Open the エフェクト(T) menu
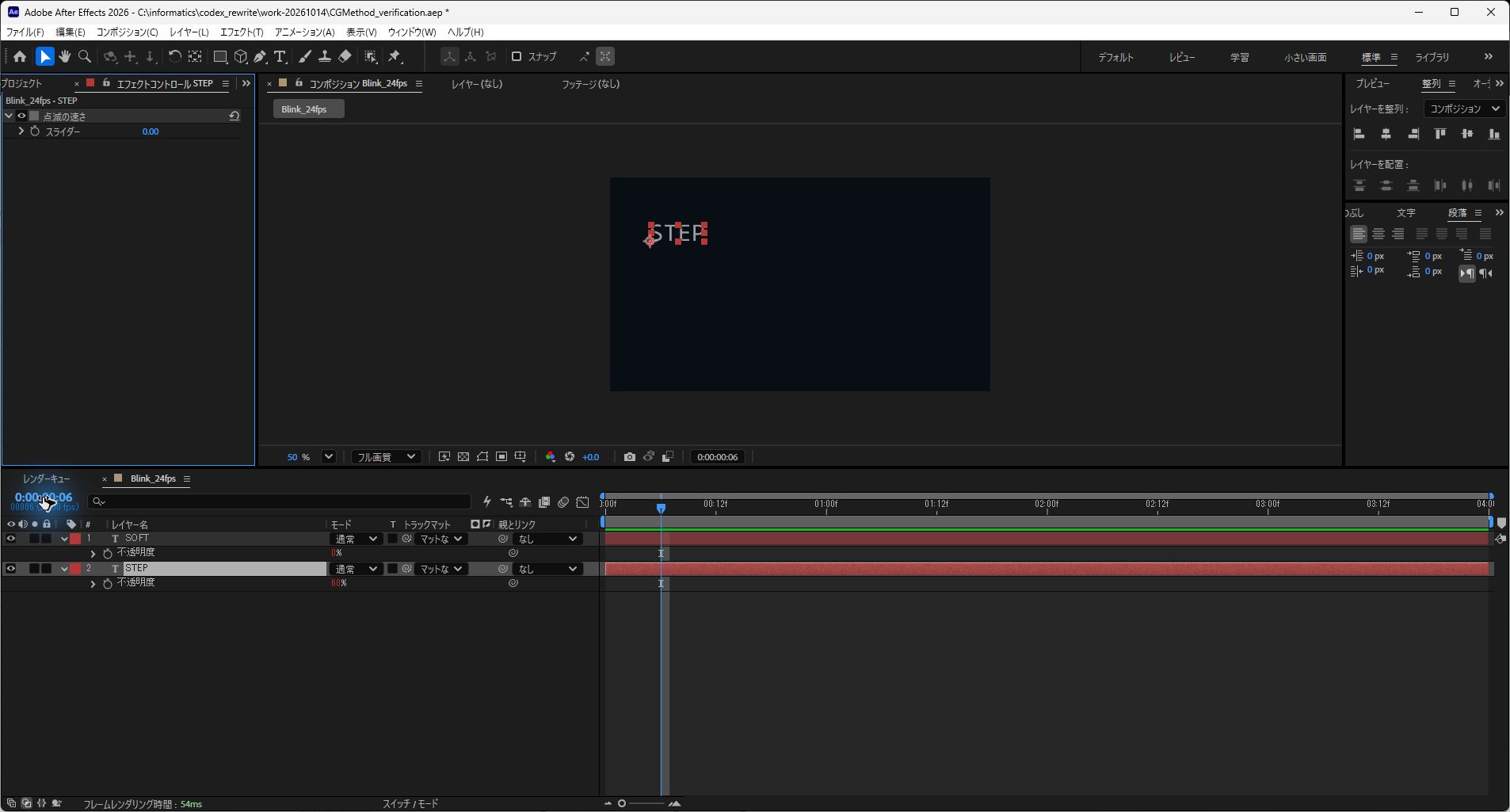This screenshot has height=812, width=1510. [x=242, y=32]
